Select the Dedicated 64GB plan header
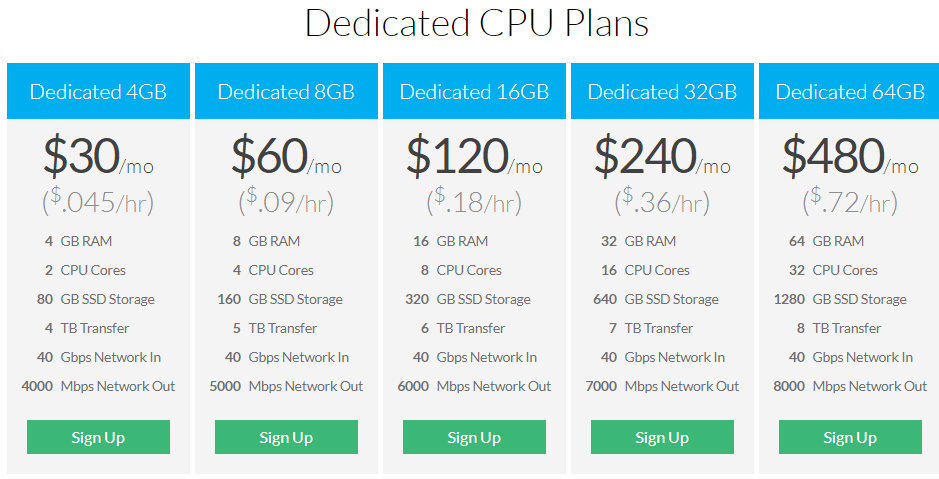939x479 pixels. coord(850,92)
